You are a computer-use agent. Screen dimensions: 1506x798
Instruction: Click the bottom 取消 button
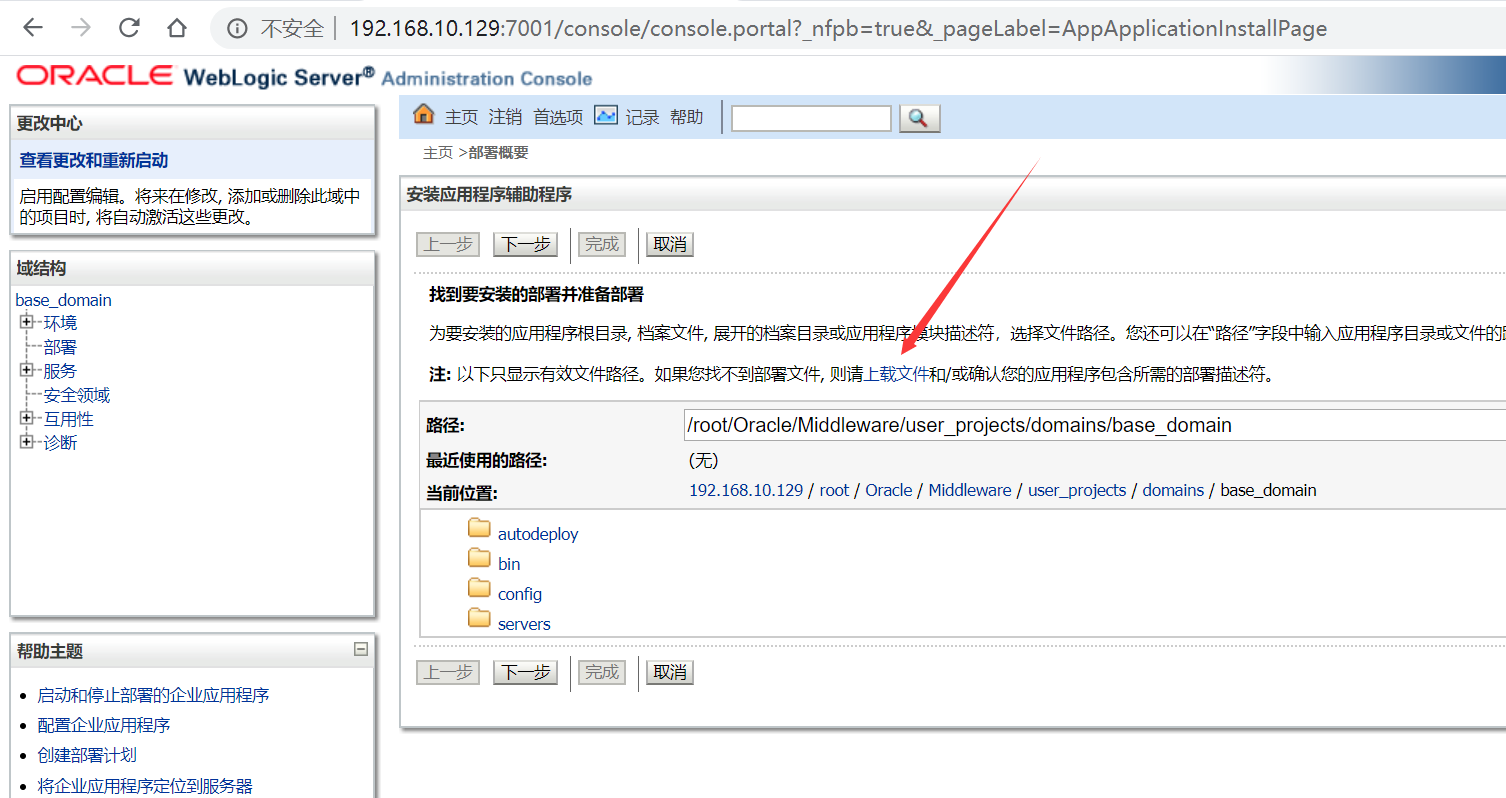[670, 672]
